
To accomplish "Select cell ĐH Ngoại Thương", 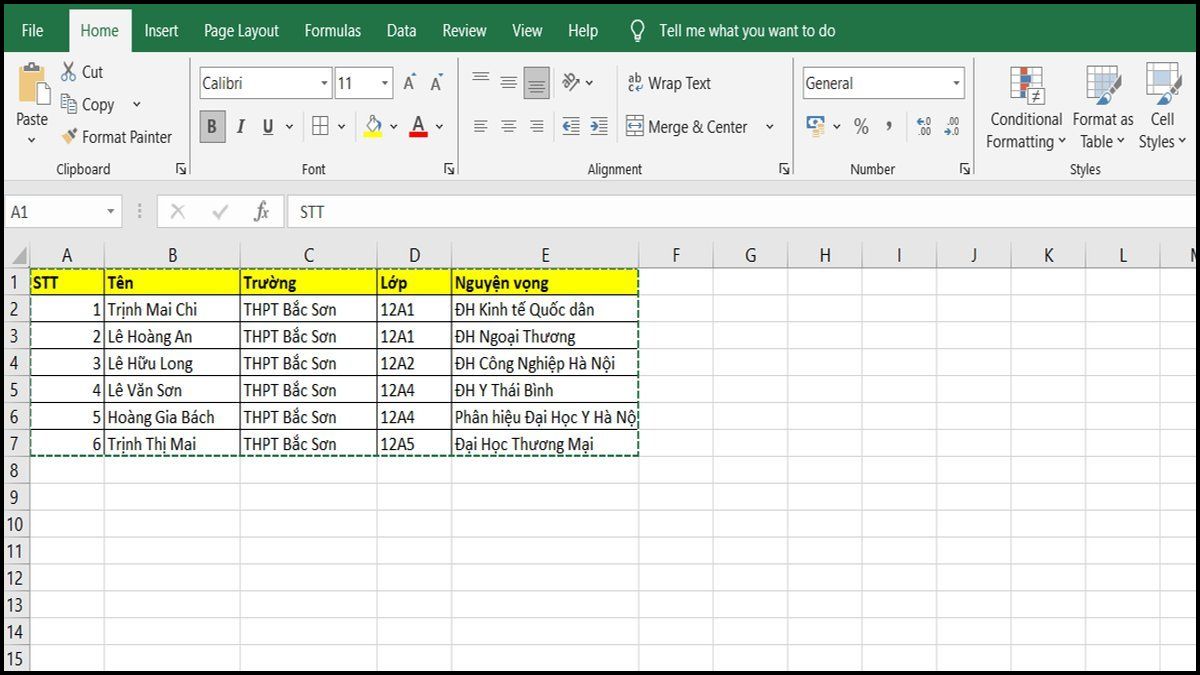I will point(545,336).
